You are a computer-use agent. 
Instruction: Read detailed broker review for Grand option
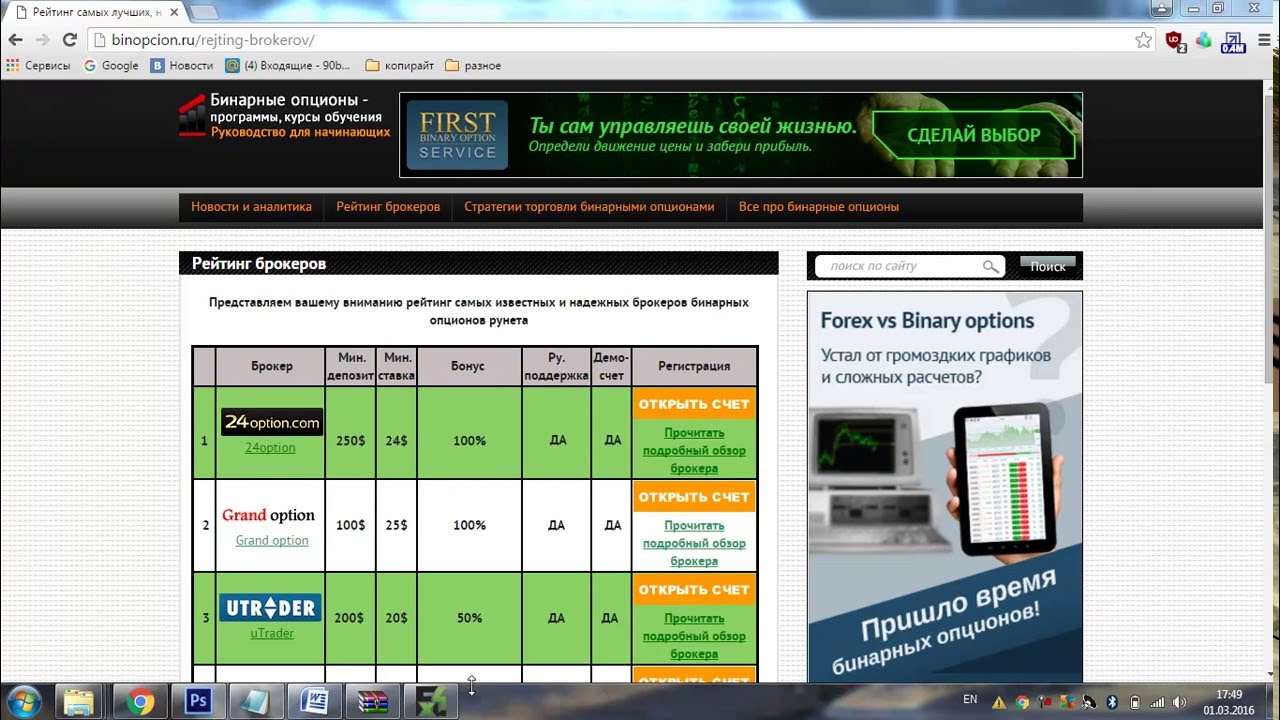click(x=694, y=543)
